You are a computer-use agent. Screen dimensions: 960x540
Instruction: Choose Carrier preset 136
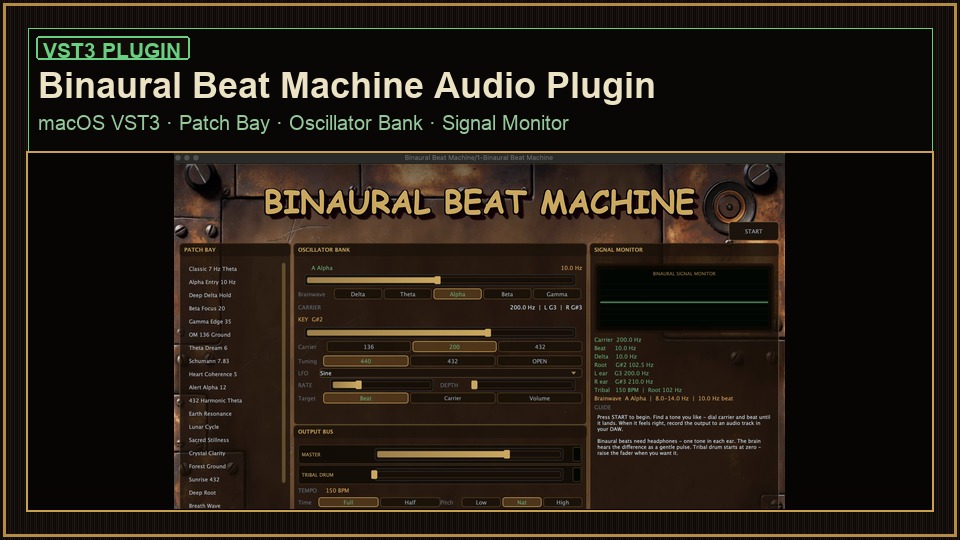point(369,347)
